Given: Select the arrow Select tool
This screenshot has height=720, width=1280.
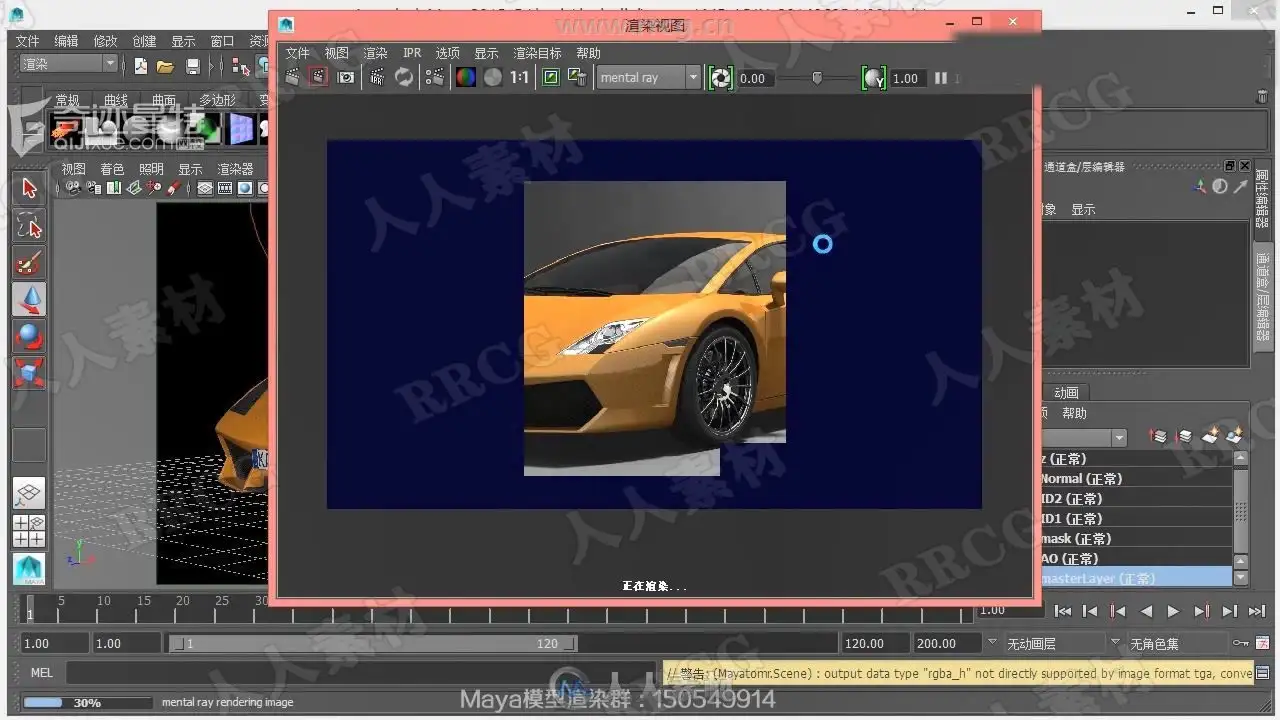Looking at the screenshot, I should click(x=29, y=189).
